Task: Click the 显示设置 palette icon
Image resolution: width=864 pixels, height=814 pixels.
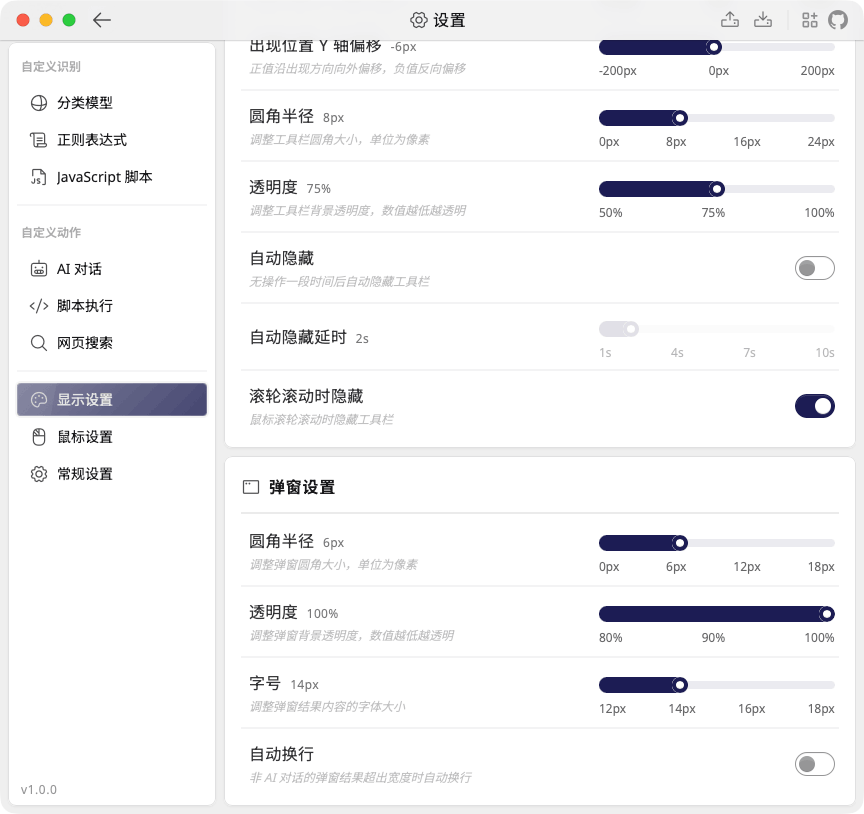Action: pyautogui.click(x=39, y=400)
